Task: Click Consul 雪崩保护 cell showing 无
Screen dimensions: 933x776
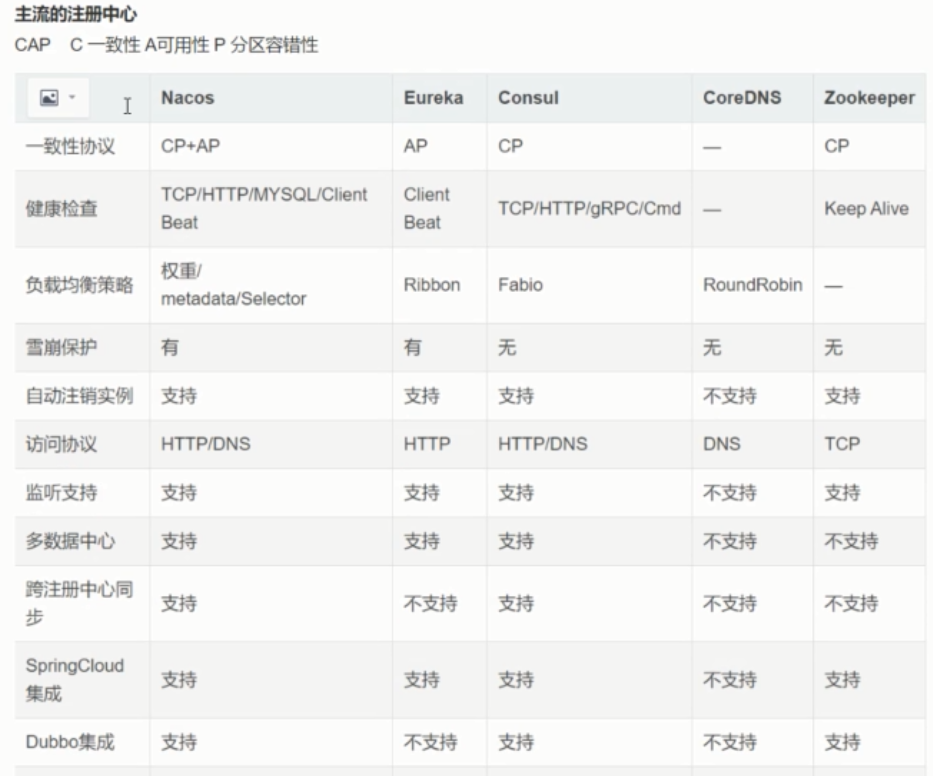Action: point(507,348)
